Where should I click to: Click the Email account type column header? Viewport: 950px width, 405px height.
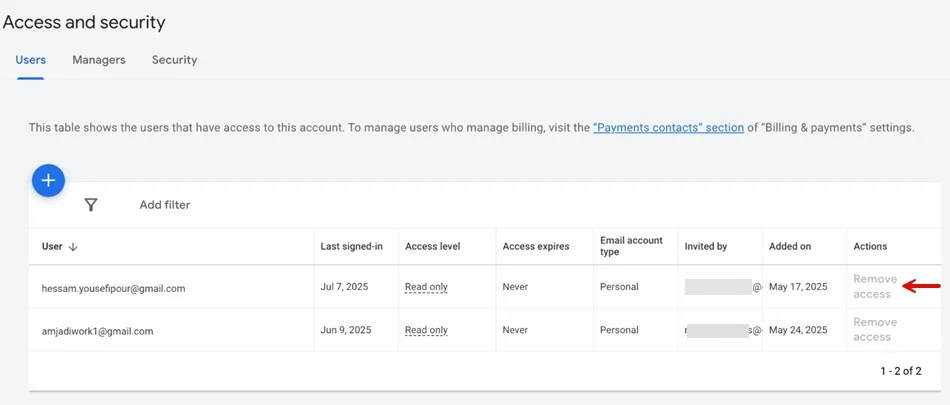coord(631,246)
